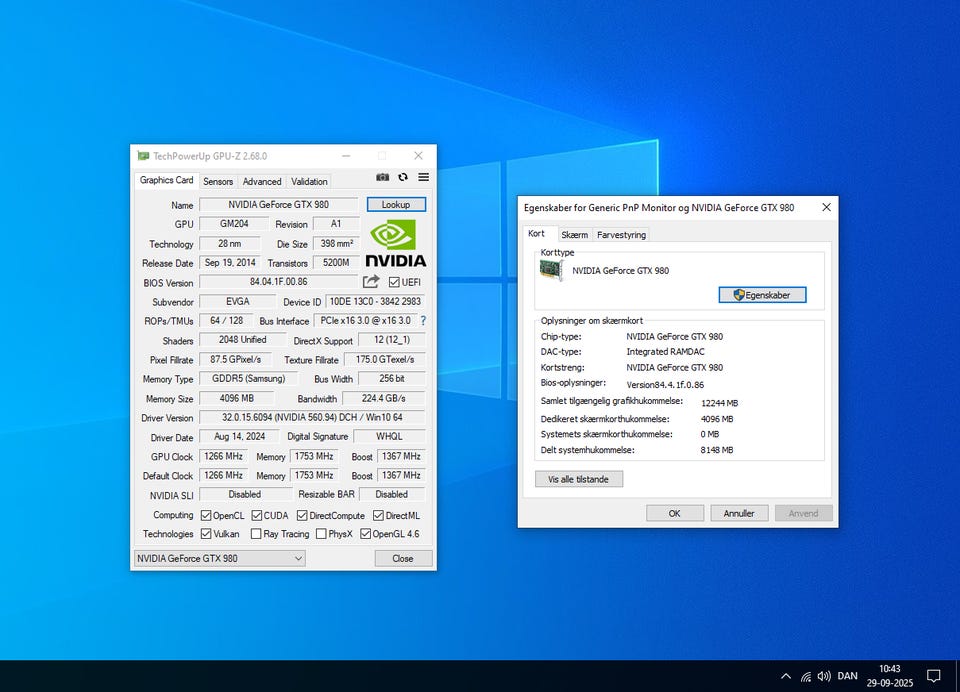Click the Egenskaber button with shield

coord(762,295)
